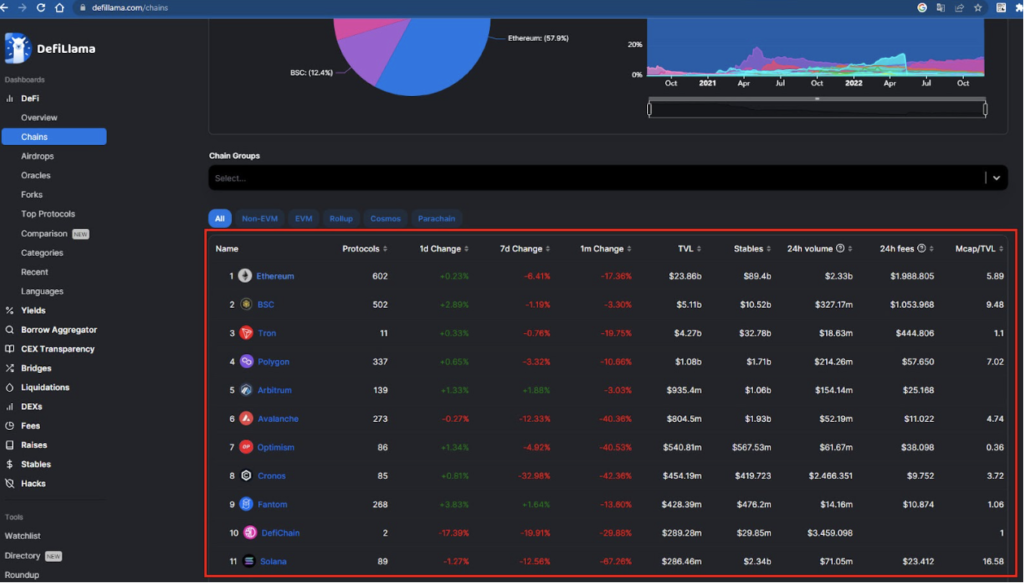Open Bridges via its shuffle icon
This screenshot has width=1024, height=583.
(9, 368)
